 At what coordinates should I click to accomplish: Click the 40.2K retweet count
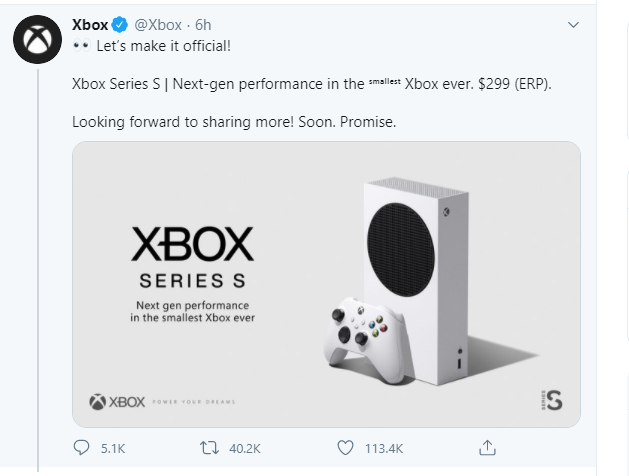[245, 448]
